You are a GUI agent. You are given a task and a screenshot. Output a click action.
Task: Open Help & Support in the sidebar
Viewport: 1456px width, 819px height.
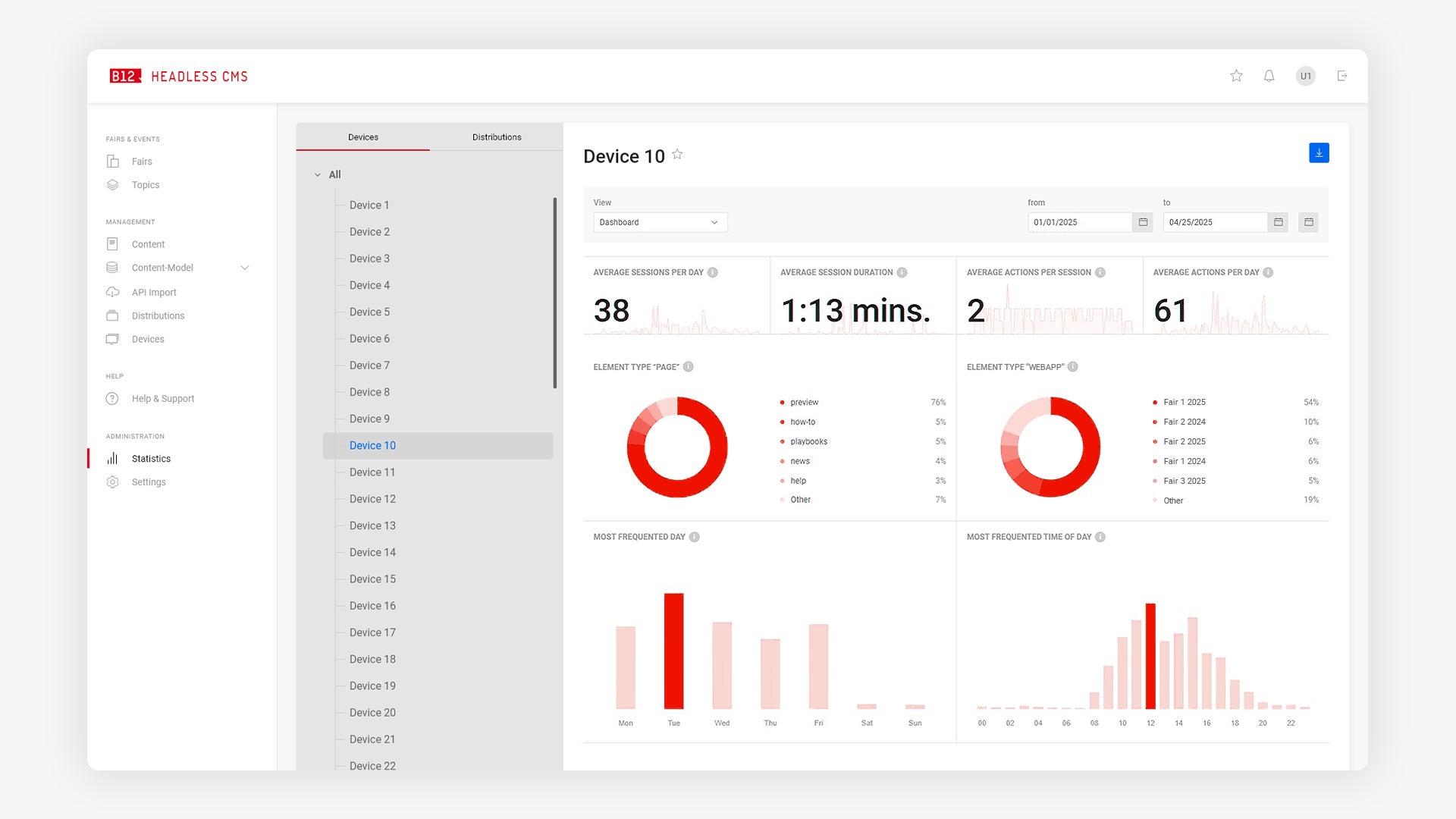tap(162, 399)
